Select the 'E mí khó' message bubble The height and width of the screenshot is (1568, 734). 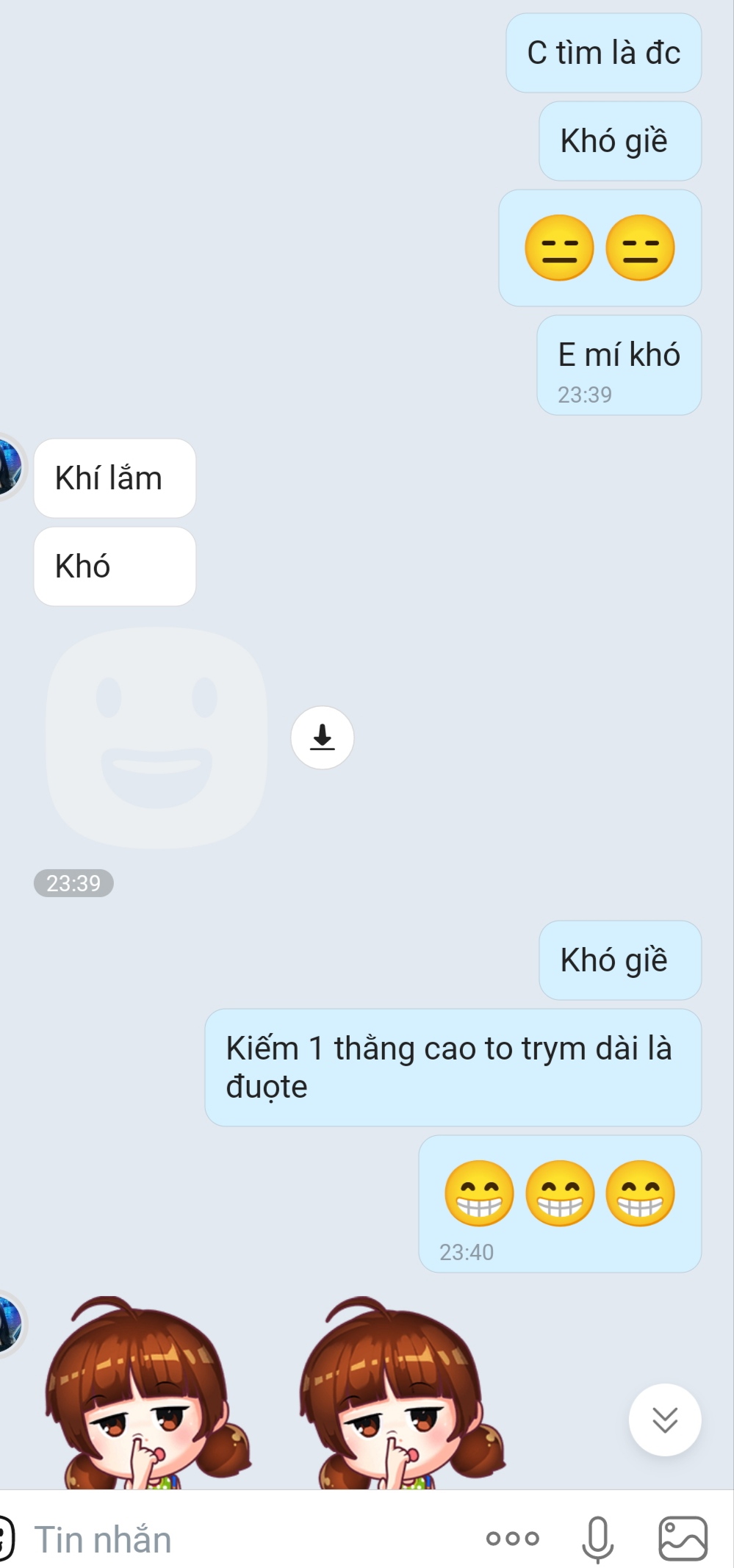click(619, 365)
